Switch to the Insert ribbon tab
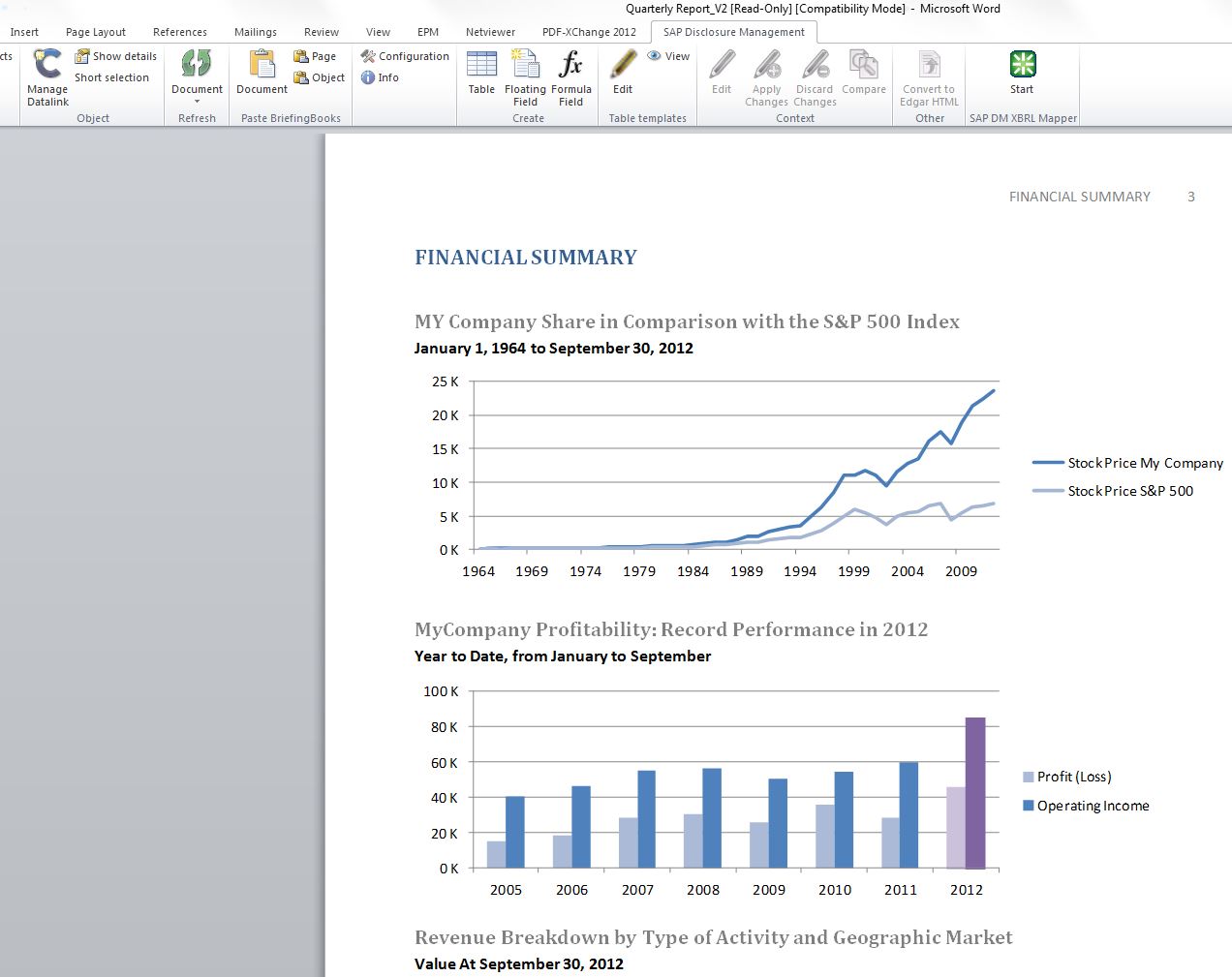The height and width of the screenshot is (977, 1232). click(24, 32)
